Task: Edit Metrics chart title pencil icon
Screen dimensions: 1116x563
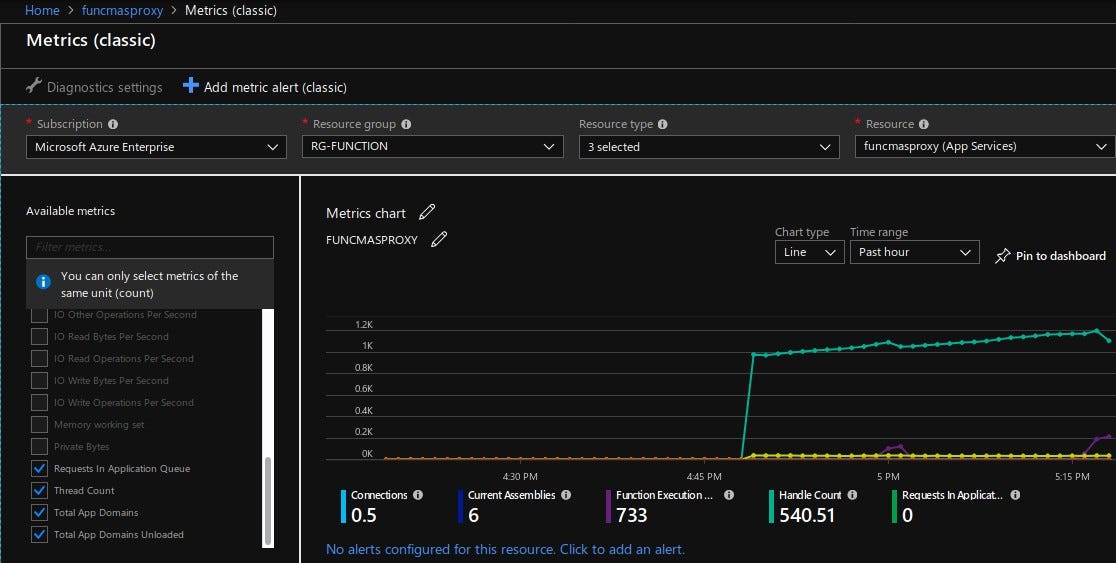Action: [427, 212]
